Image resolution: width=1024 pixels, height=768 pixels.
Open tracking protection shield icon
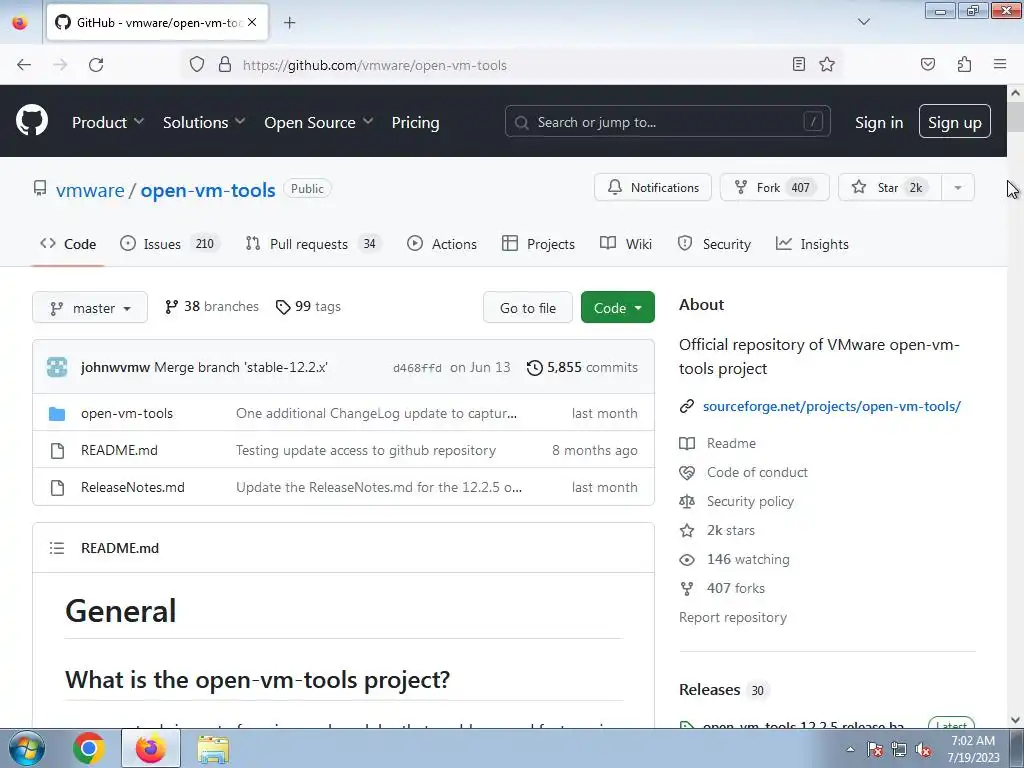(x=197, y=65)
